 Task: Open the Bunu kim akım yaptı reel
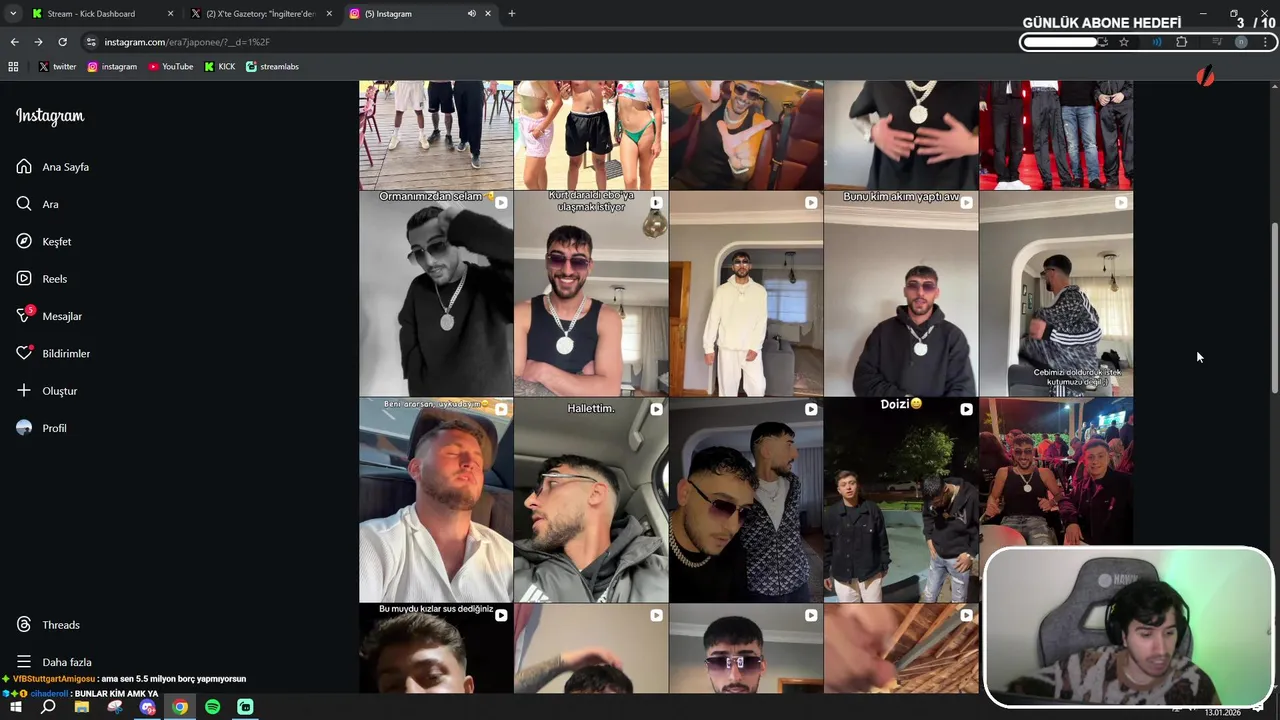coord(901,294)
